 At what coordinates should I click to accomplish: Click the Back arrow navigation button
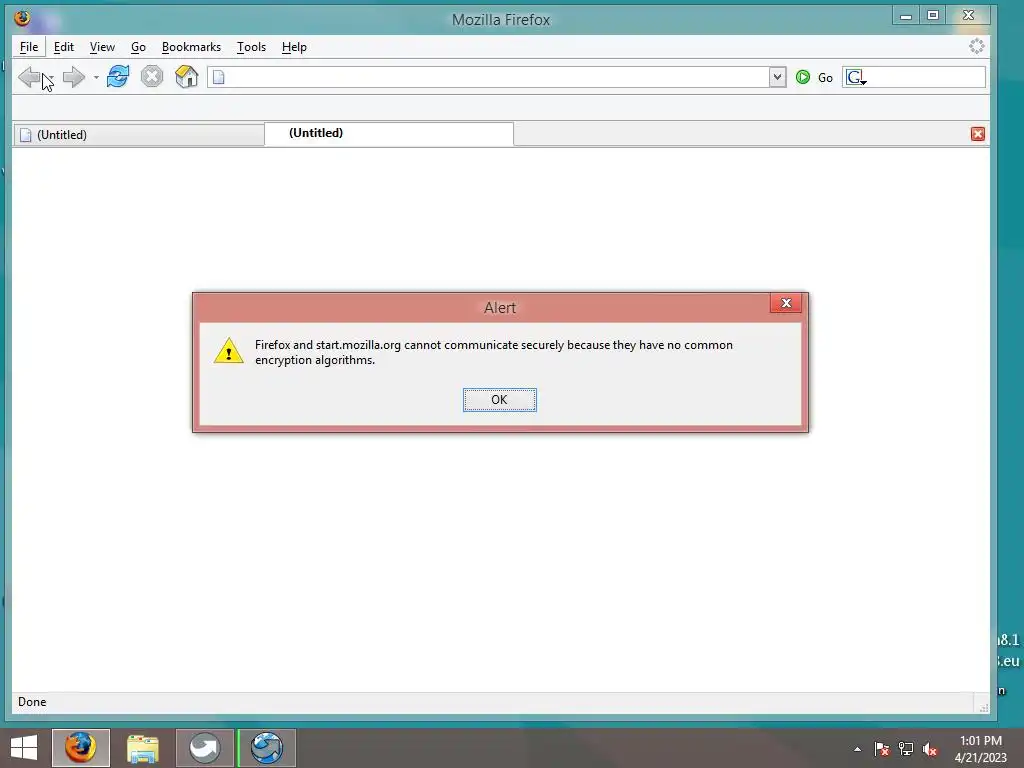click(29, 77)
